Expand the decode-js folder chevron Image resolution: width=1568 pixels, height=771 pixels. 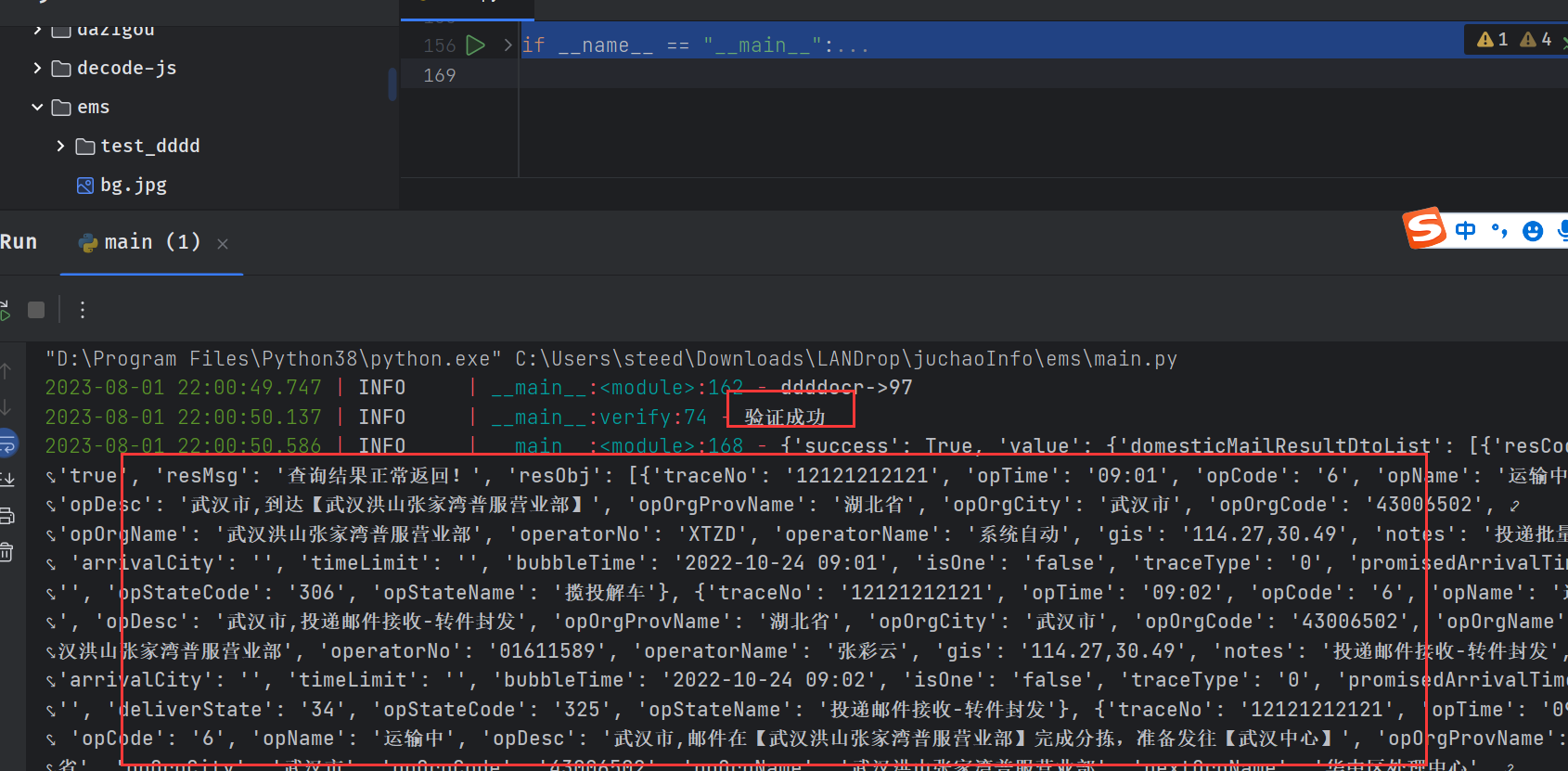tap(37, 68)
